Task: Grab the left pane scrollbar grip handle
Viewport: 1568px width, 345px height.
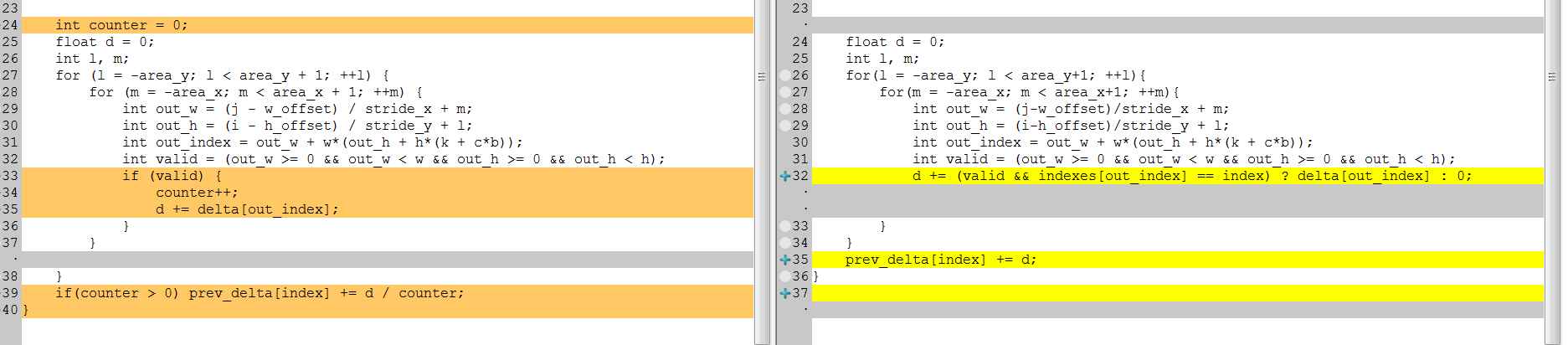Action: tap(762, 76)
